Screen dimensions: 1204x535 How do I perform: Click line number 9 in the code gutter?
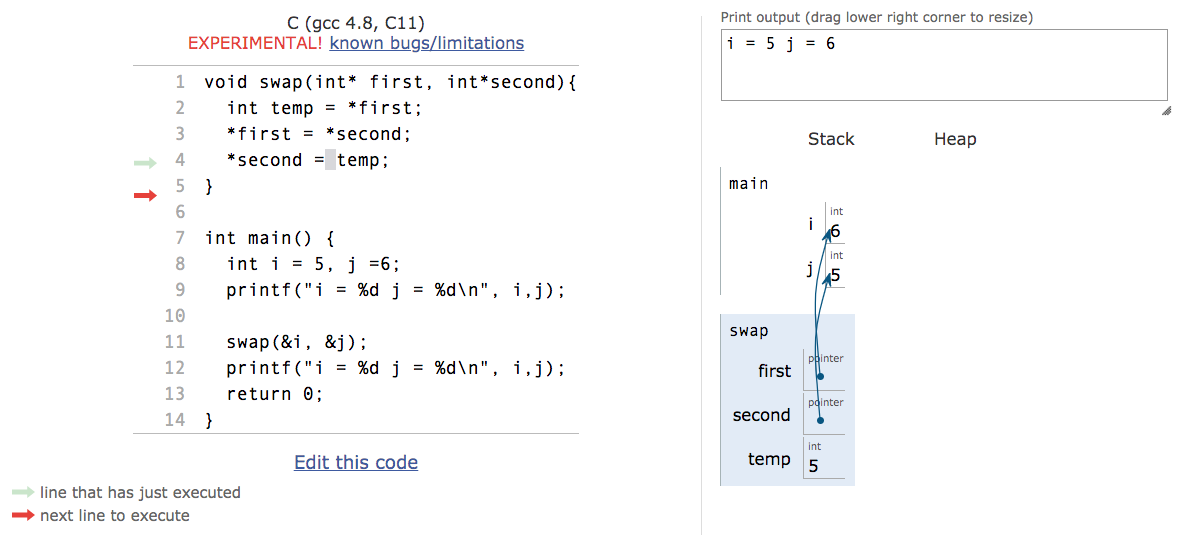(180, 290)
